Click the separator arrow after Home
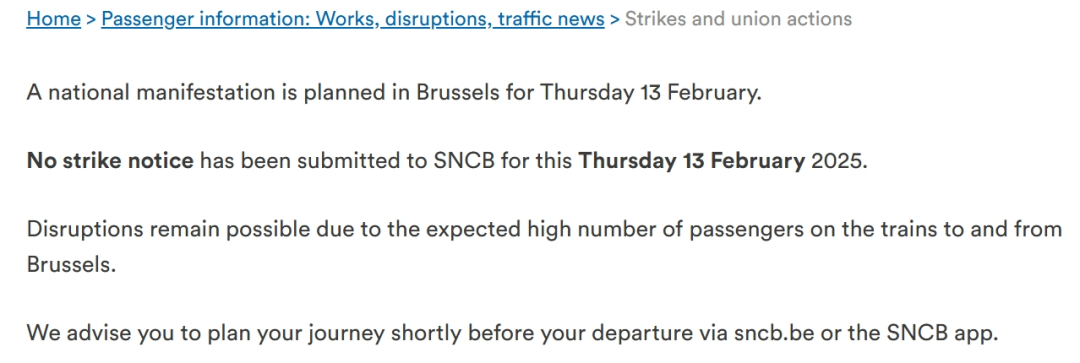 coord(91,19)
